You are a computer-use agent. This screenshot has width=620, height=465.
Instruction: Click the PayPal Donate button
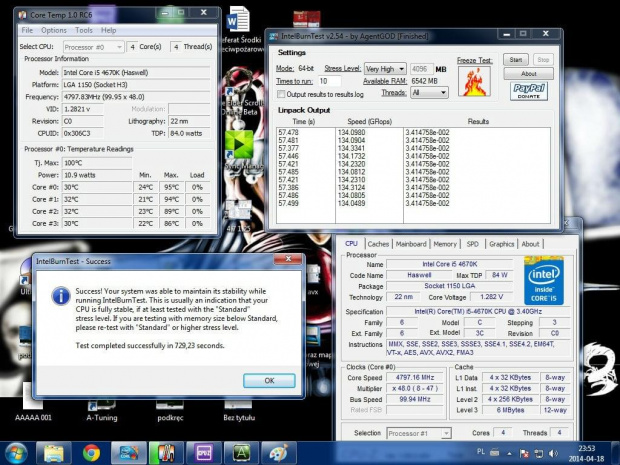529,91
